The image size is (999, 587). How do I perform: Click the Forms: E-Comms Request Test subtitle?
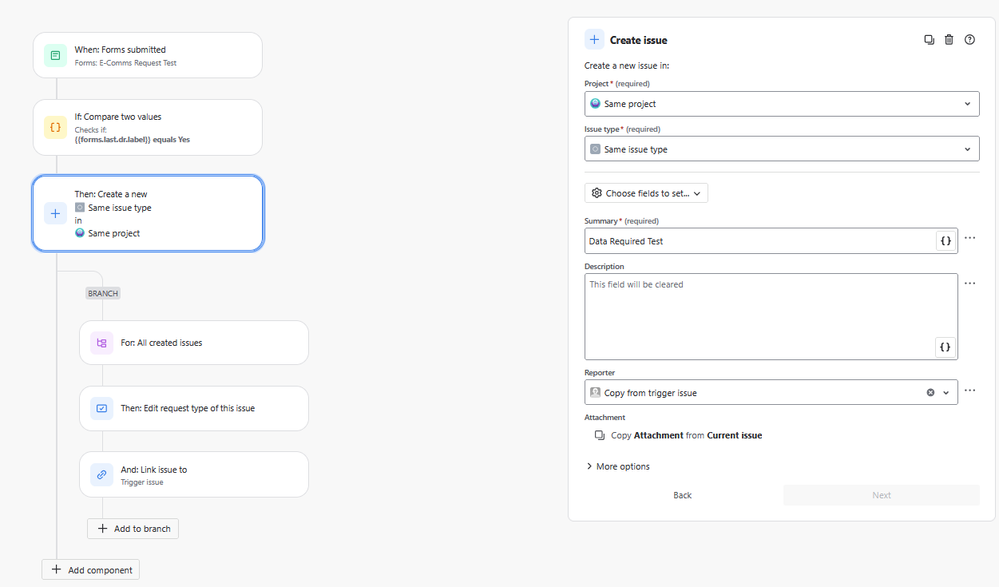(x=126, y=63)
